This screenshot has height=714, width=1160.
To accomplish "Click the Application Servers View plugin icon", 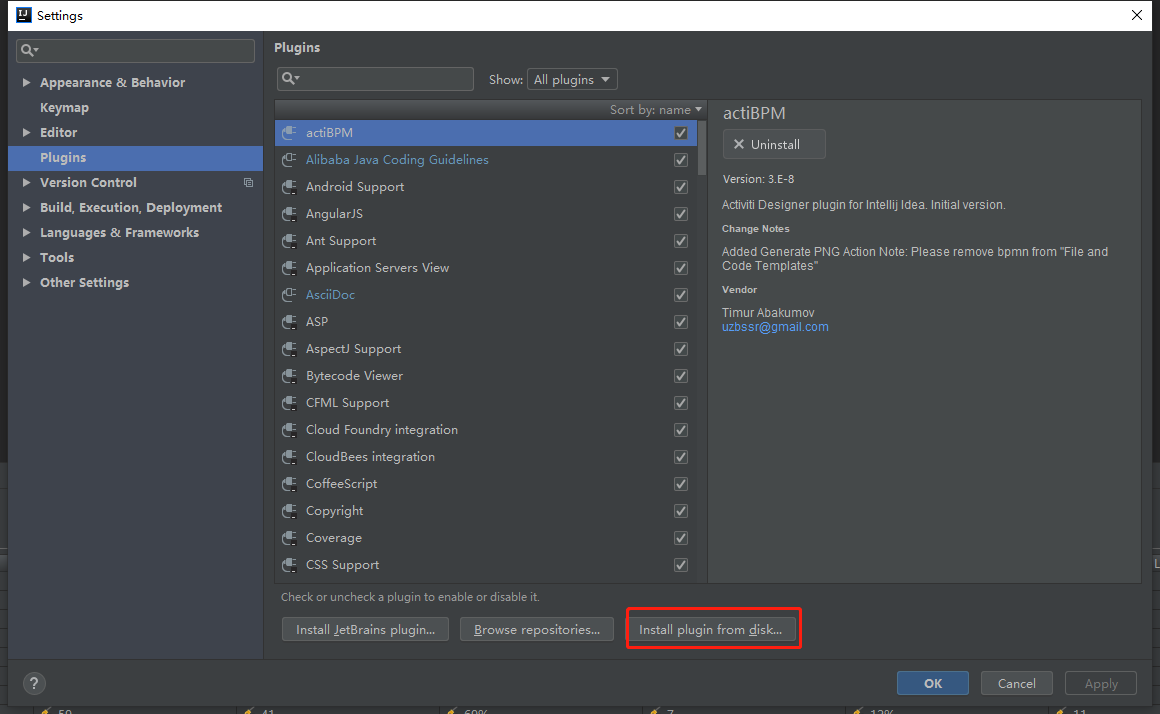I will click(289, 268).
